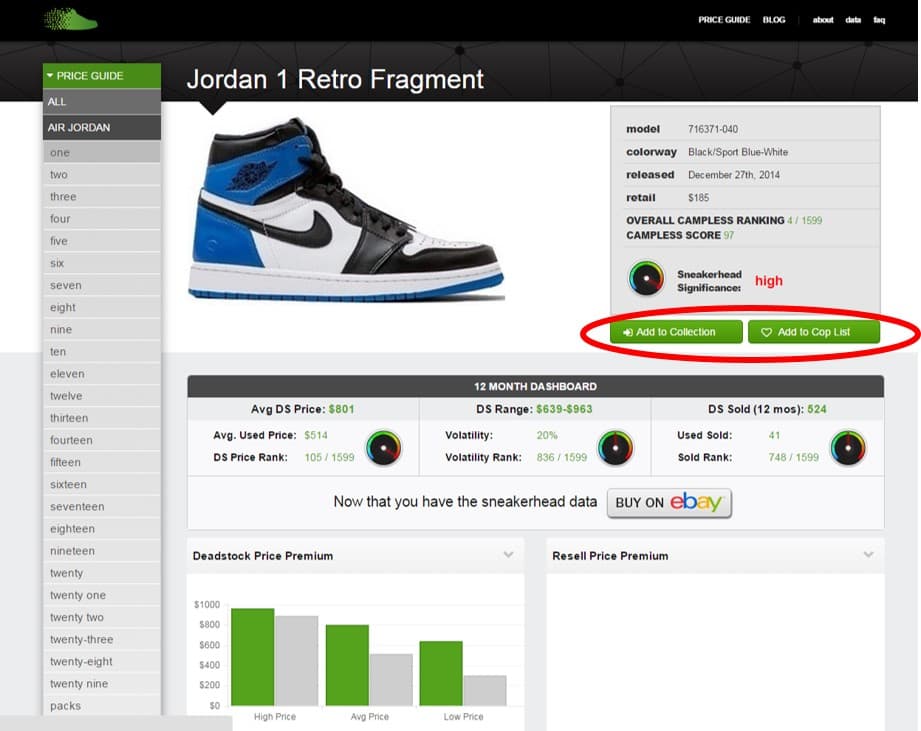Select Jordan 'five' in sidebar list

pyautogui.click(x=102, y=241)
